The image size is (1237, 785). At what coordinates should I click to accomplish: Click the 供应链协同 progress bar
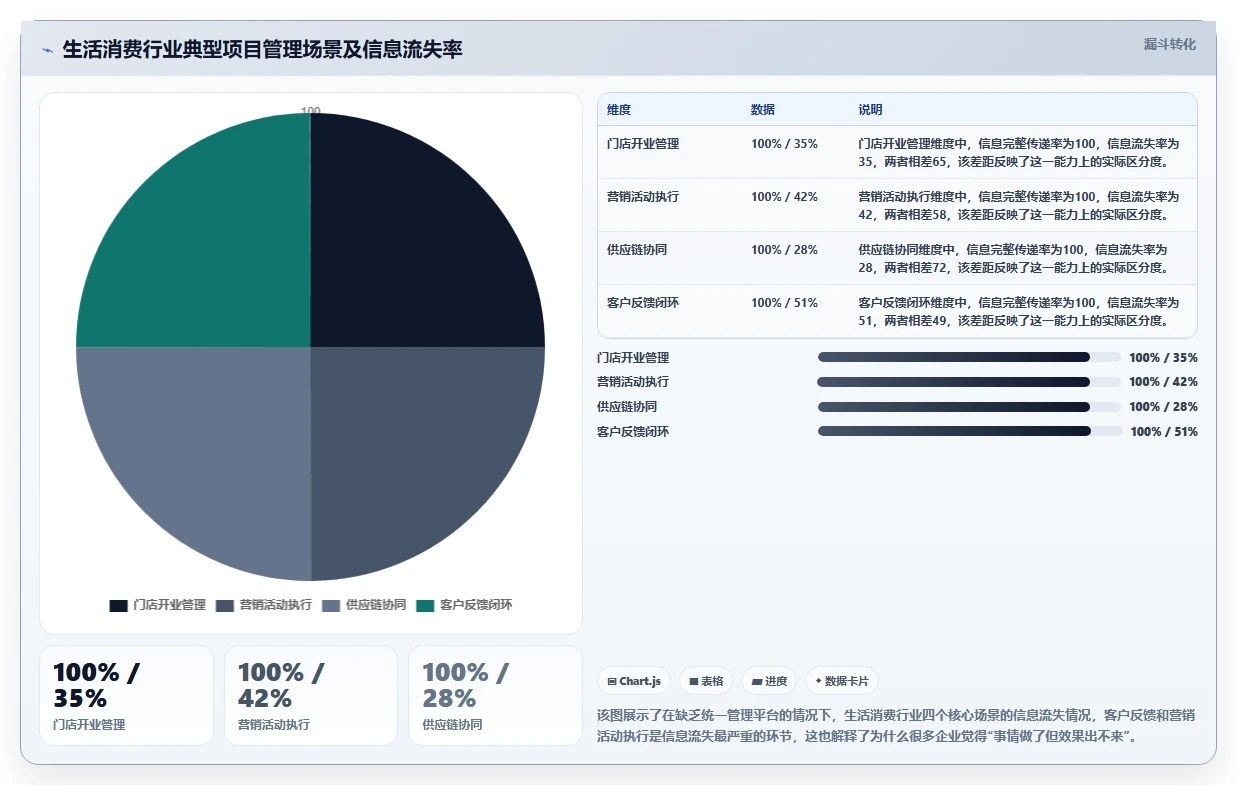coord(969,407)
